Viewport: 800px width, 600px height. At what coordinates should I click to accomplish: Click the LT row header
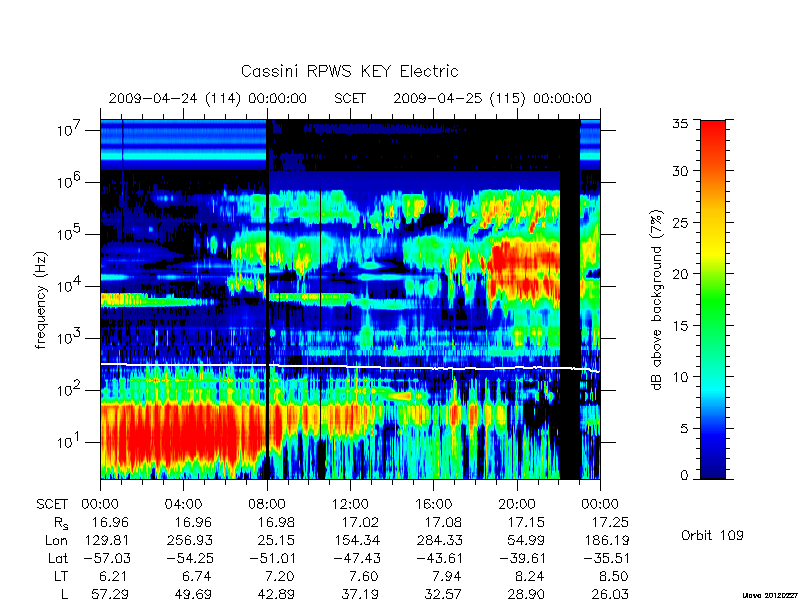coord(61,576)
